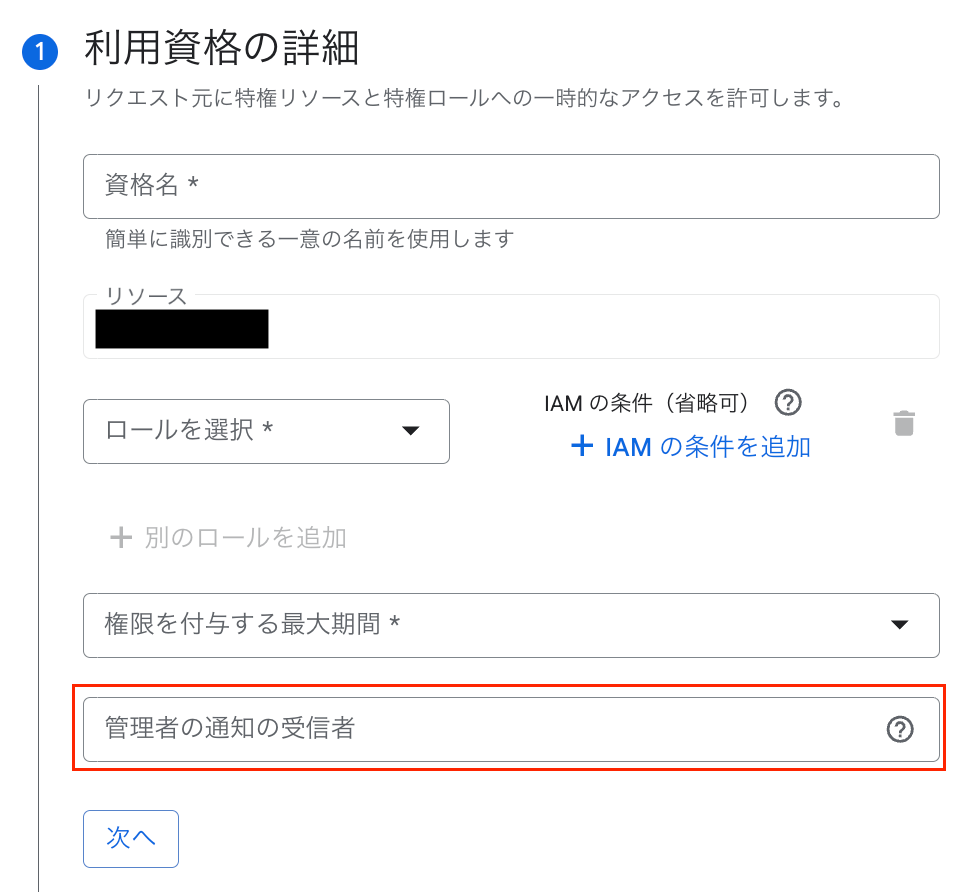Click the IAM の条件（省略可）label text
Screen dimensions: 978x892
point(646,403)
